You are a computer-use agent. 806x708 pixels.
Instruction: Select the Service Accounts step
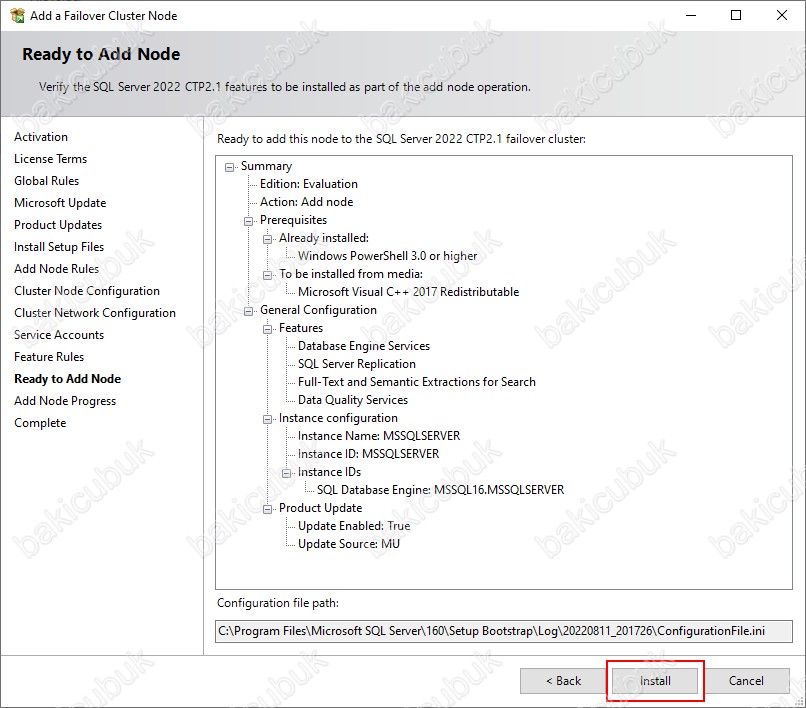[59, 335]
